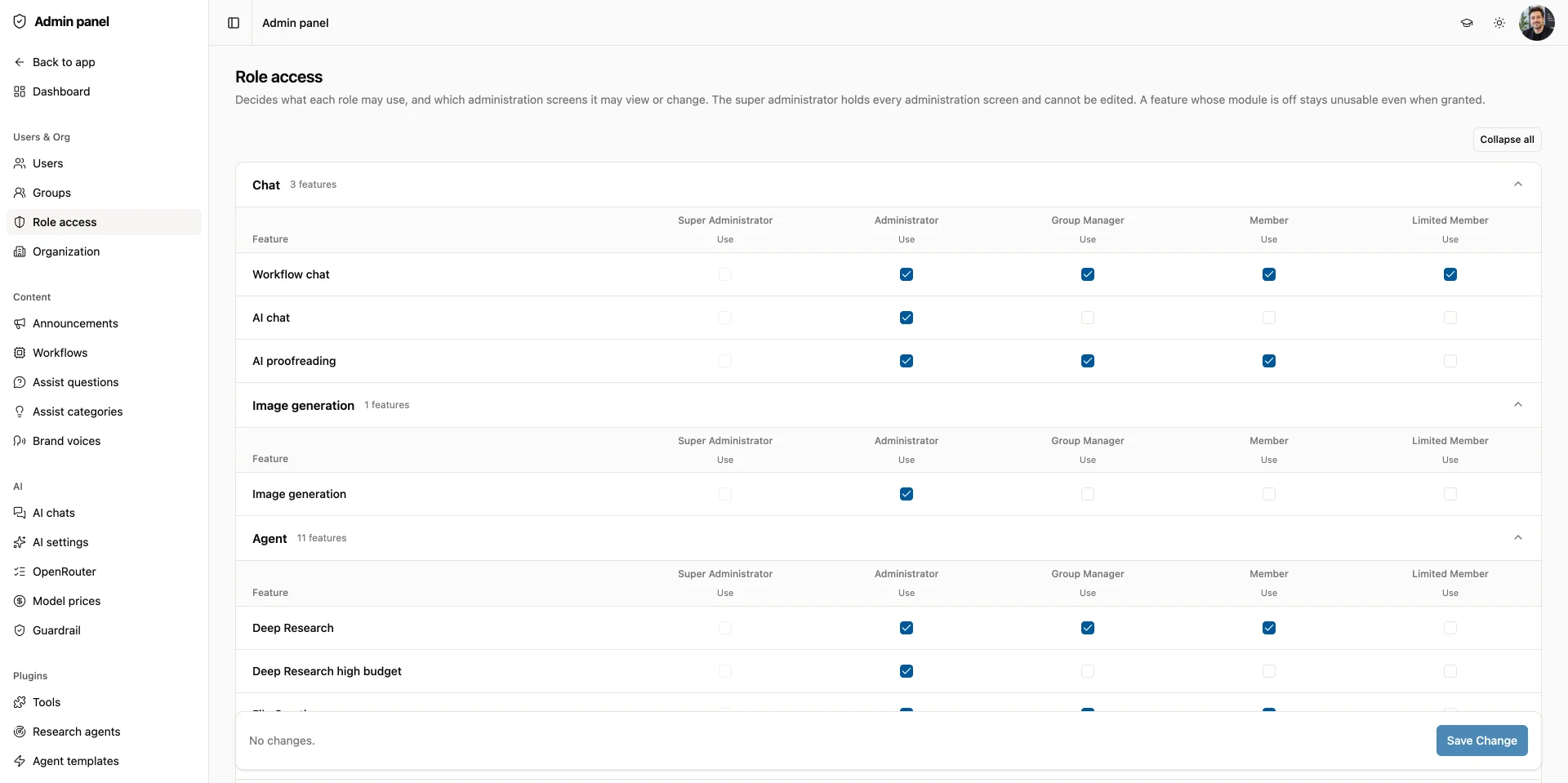Enable AI chat for Group Manager

click(x=1088, y=318)
